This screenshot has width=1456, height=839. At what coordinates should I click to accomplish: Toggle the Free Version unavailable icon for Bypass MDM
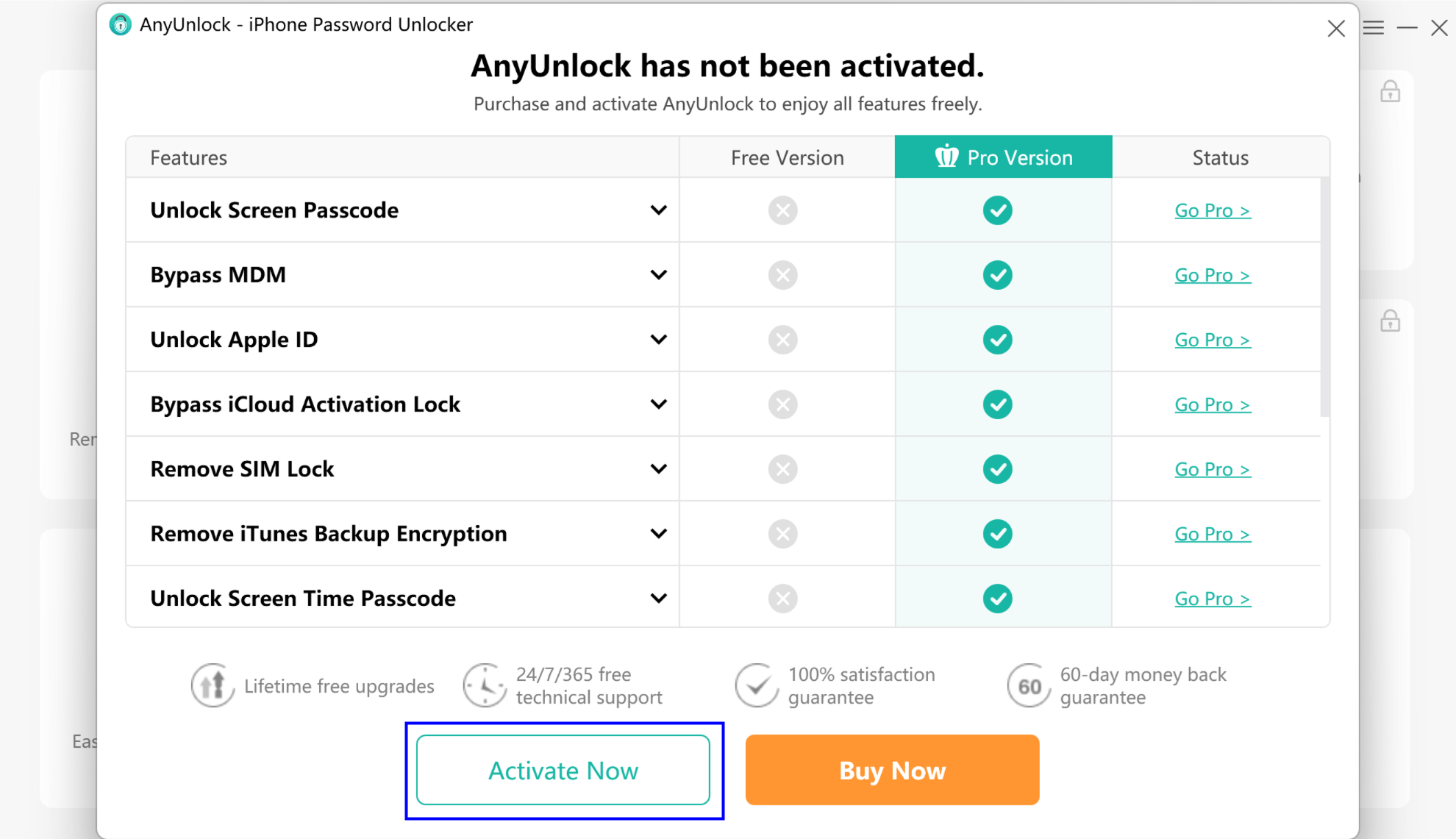pos(783,274)
